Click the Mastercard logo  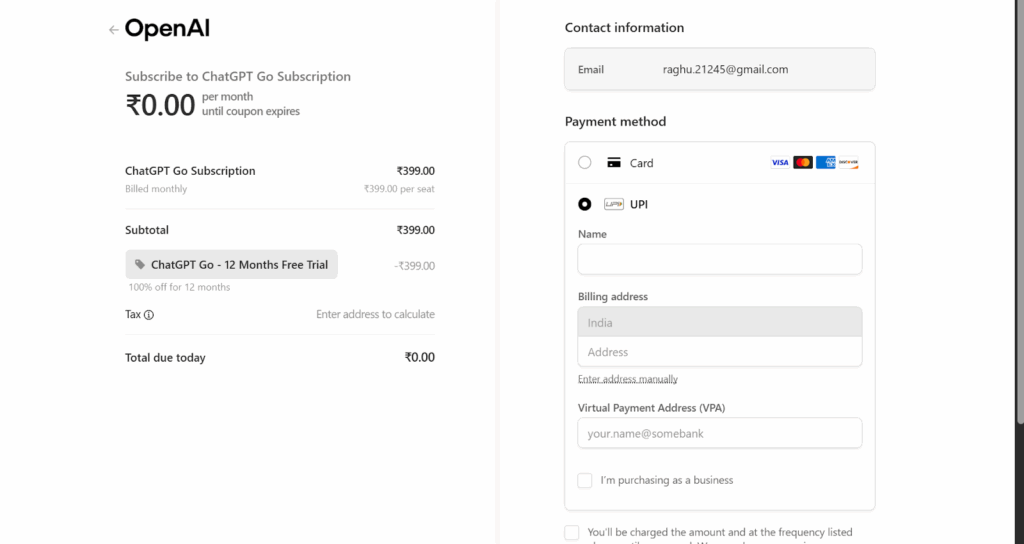click(803, 163)
